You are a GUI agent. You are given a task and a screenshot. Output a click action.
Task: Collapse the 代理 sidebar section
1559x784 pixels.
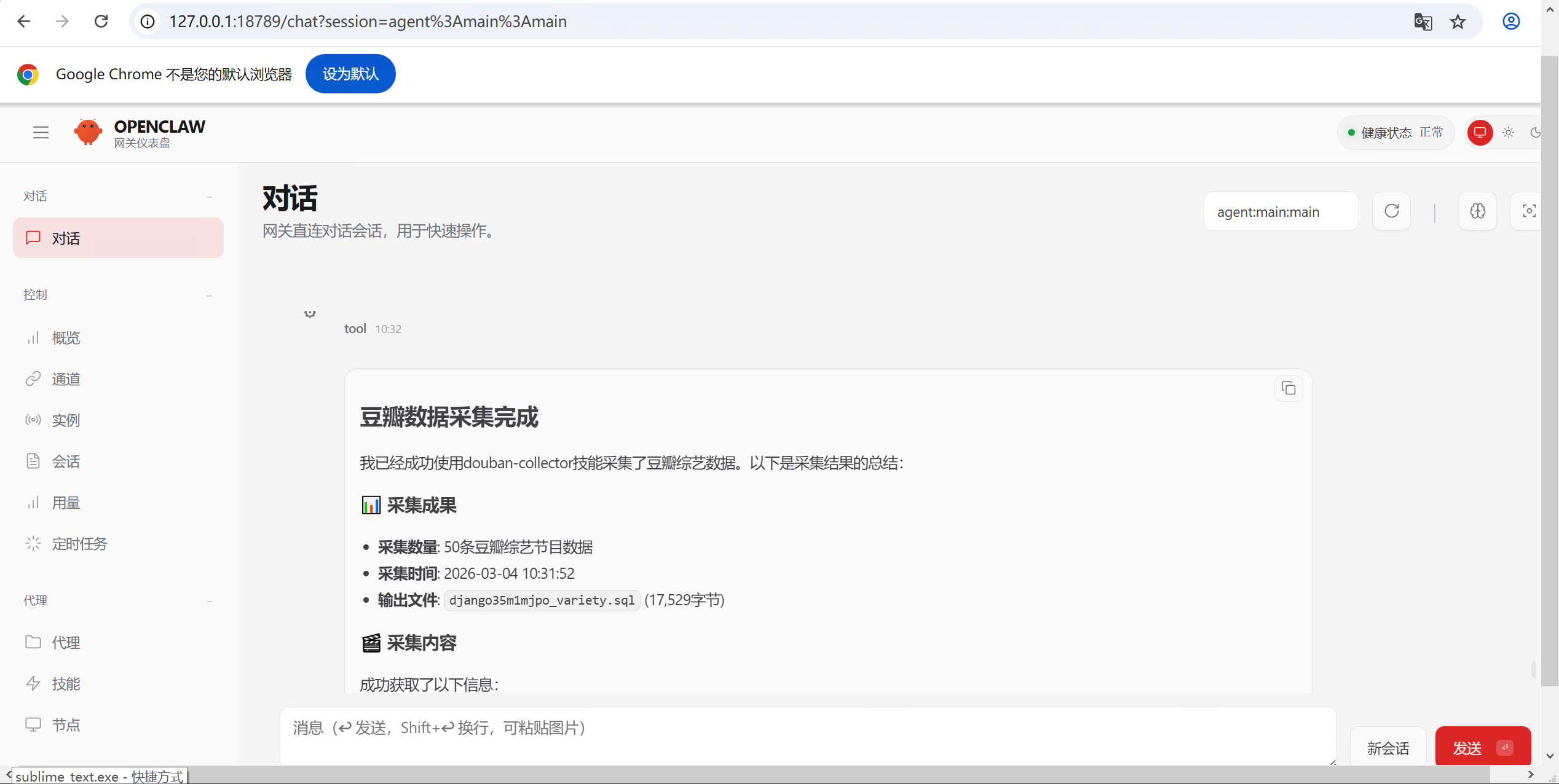[x=210, y=601]
